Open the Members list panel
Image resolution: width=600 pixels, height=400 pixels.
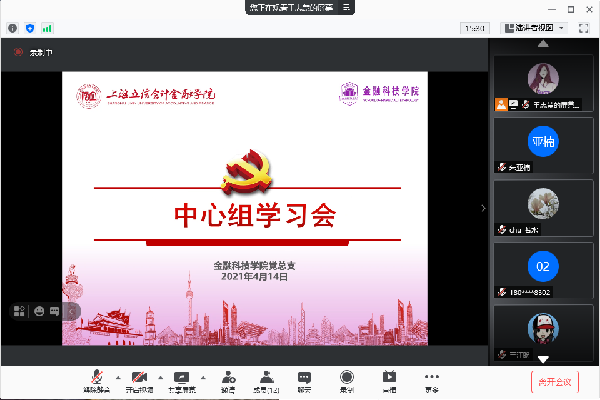[x=266, y=378]
